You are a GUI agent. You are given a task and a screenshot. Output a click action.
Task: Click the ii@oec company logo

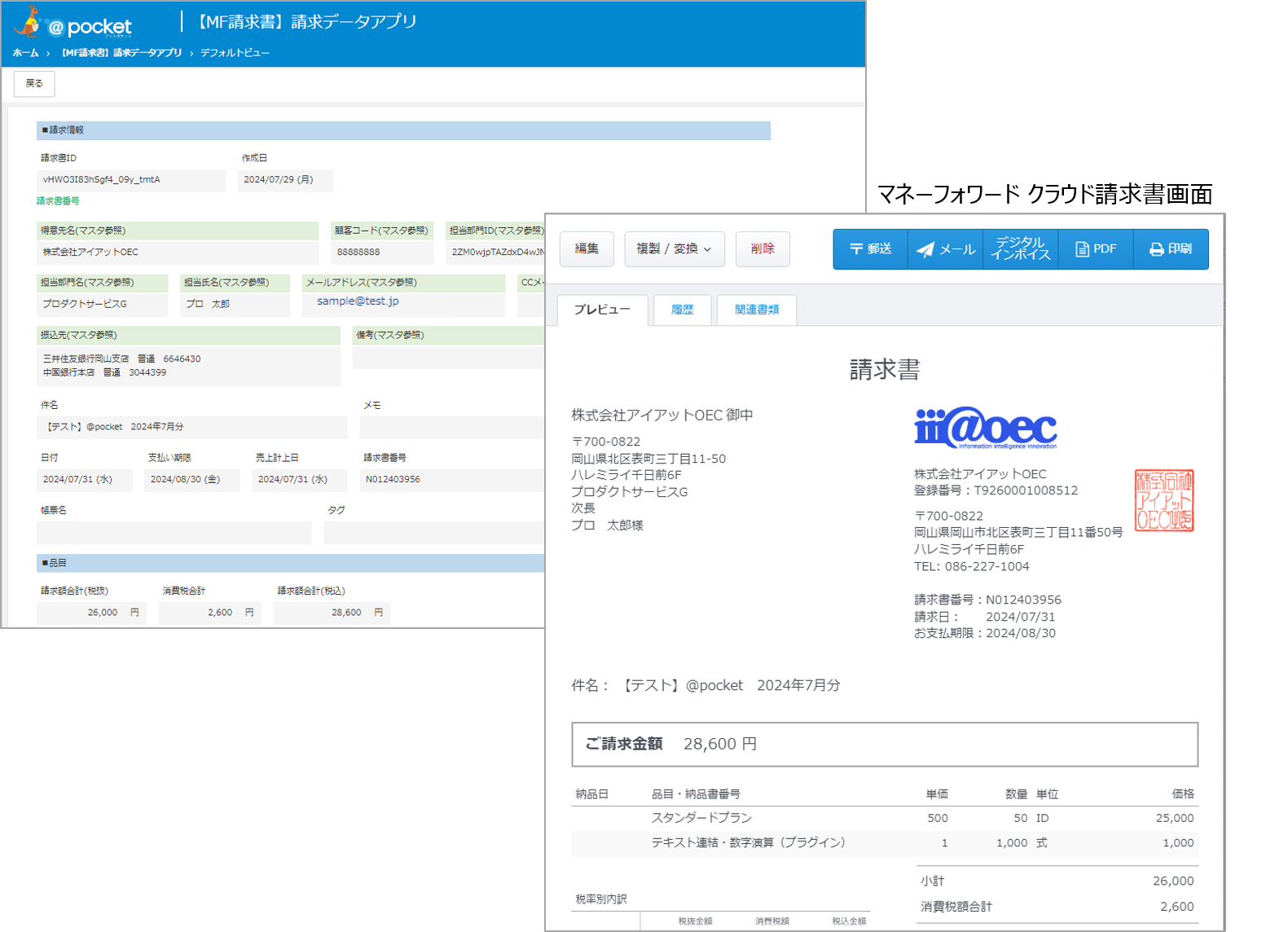click(x=986, y=428)
